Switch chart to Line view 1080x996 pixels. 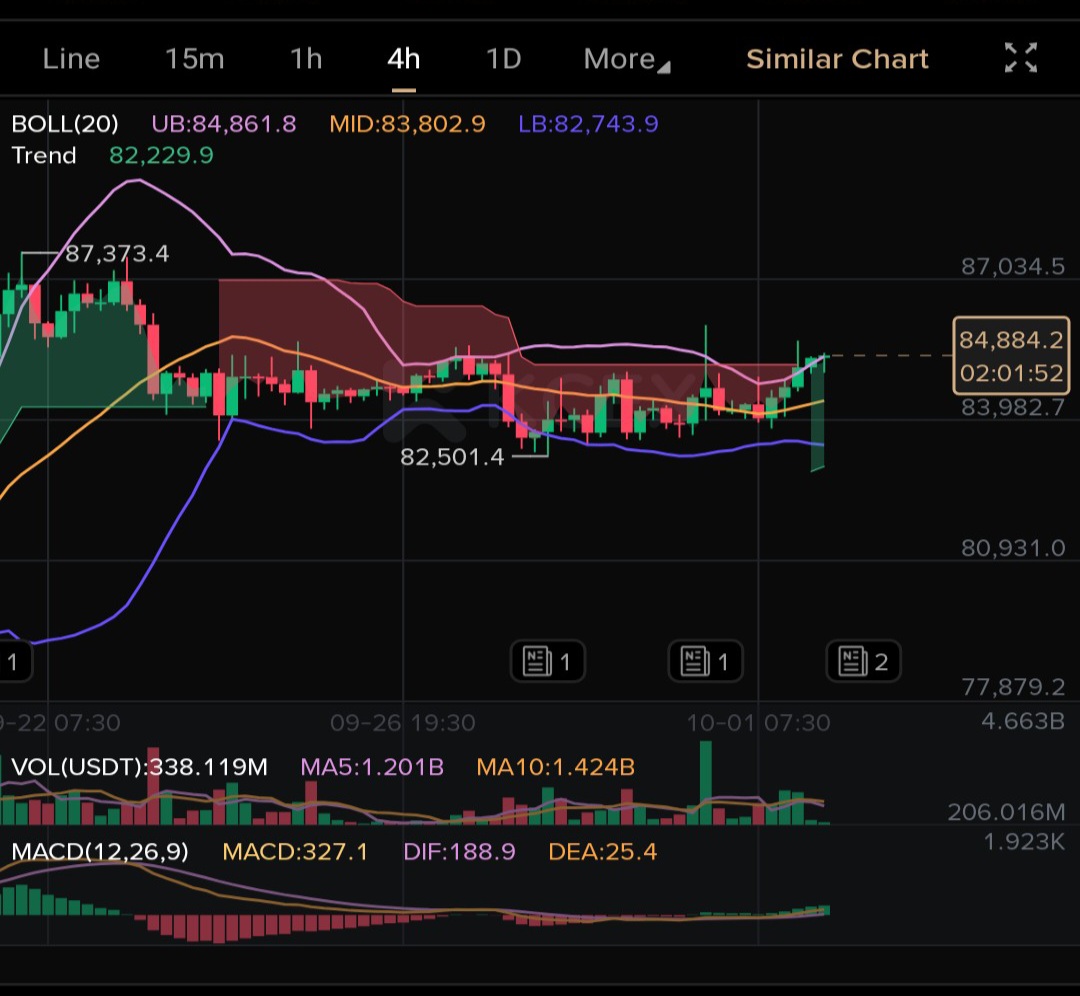coord(71,59)
